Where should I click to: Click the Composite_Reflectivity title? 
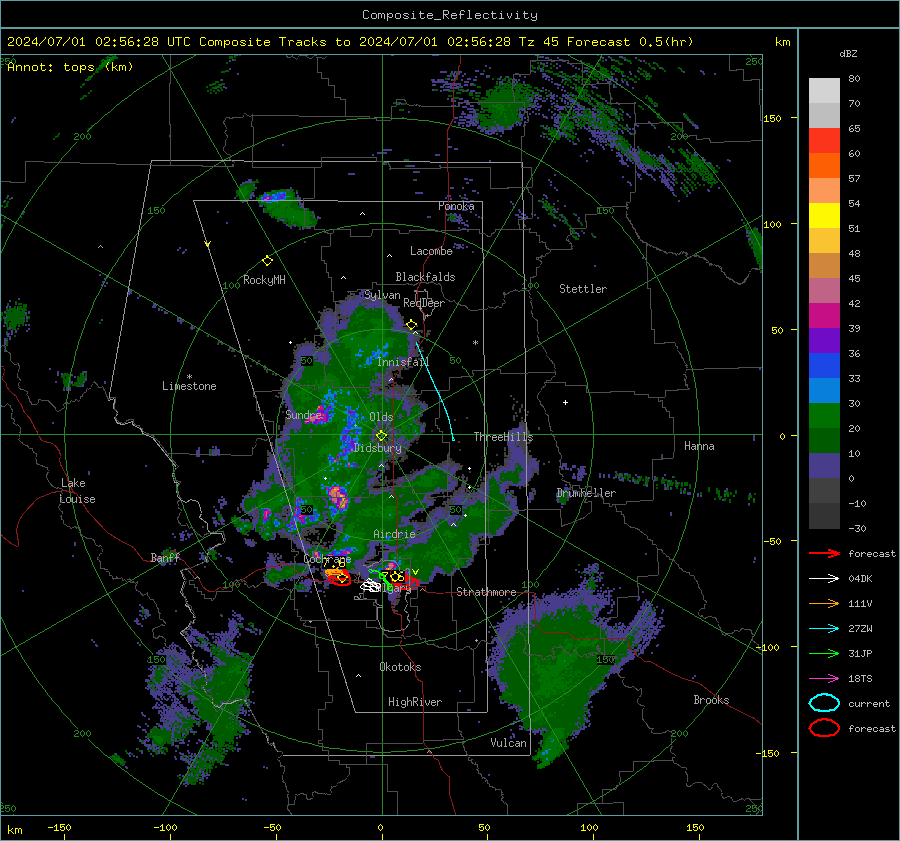coord(450,15)
